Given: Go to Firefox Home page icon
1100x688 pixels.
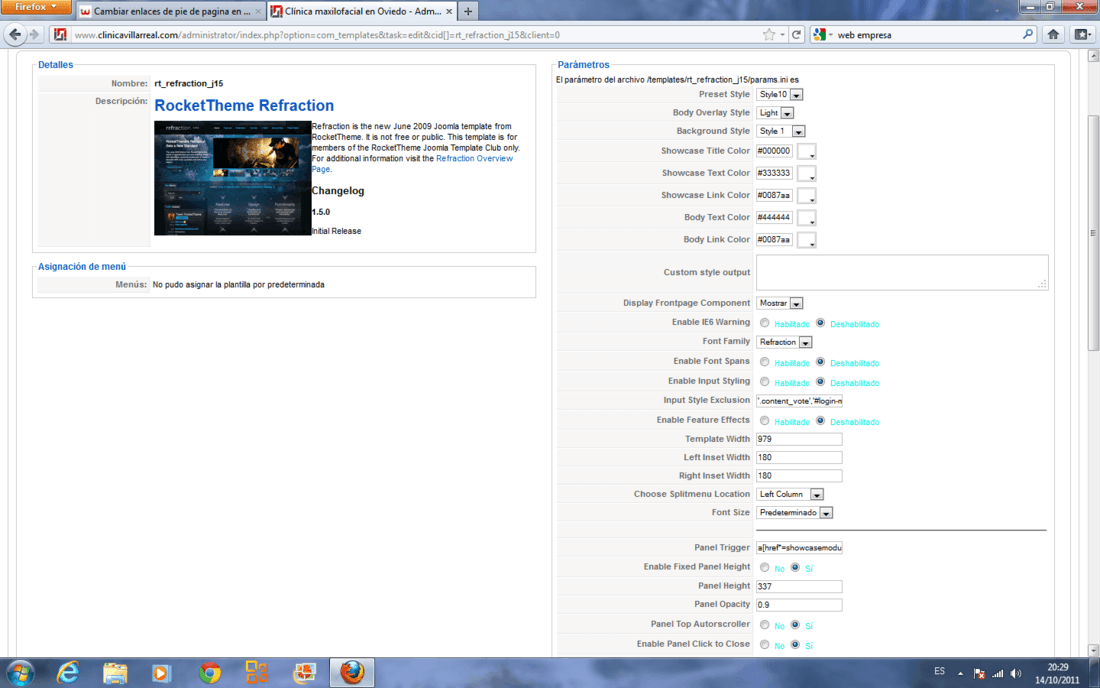Looking at the screenshot, I should pyautogui.click(x=1053, y=34).
